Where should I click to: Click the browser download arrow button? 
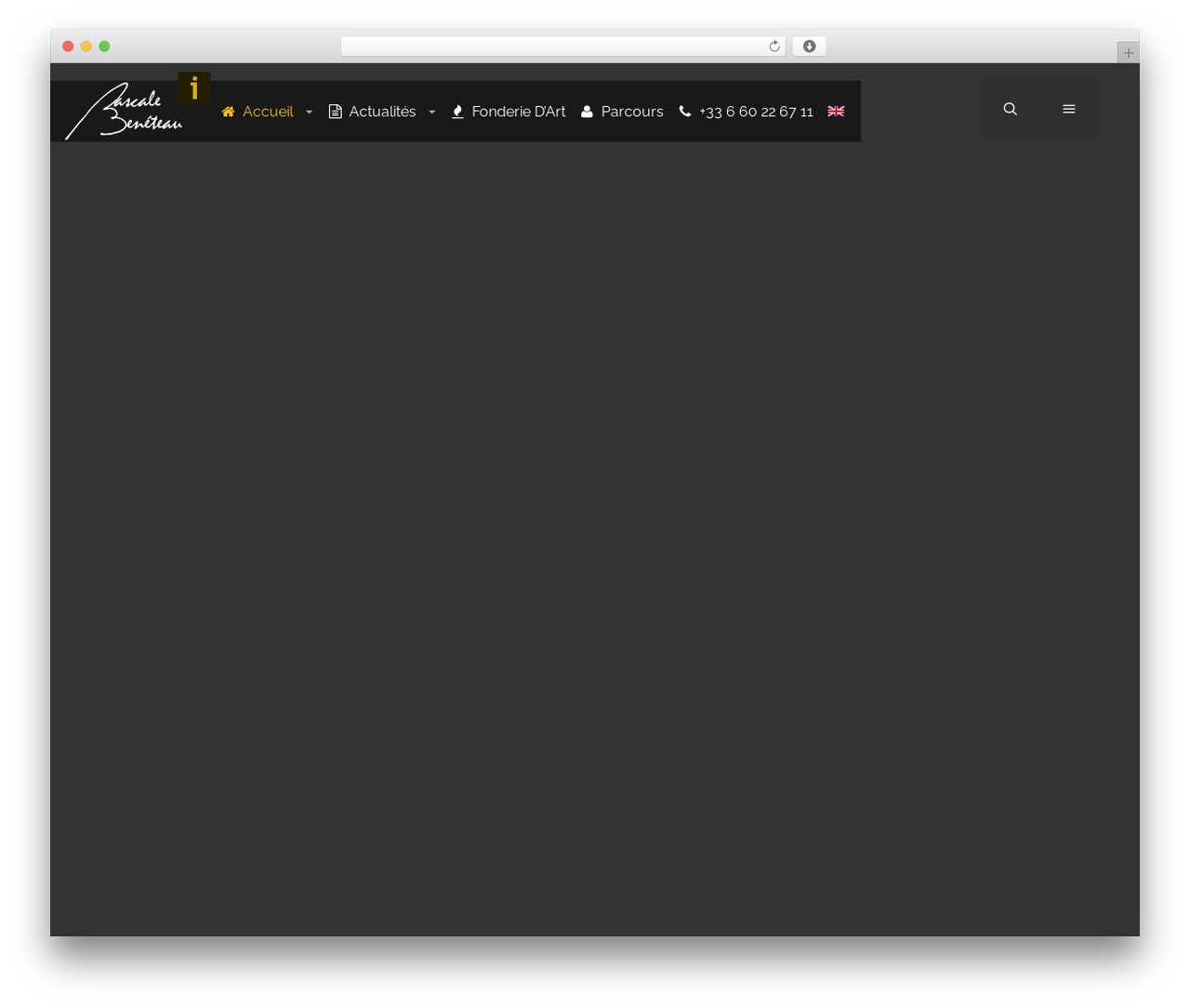click(809, 46)
